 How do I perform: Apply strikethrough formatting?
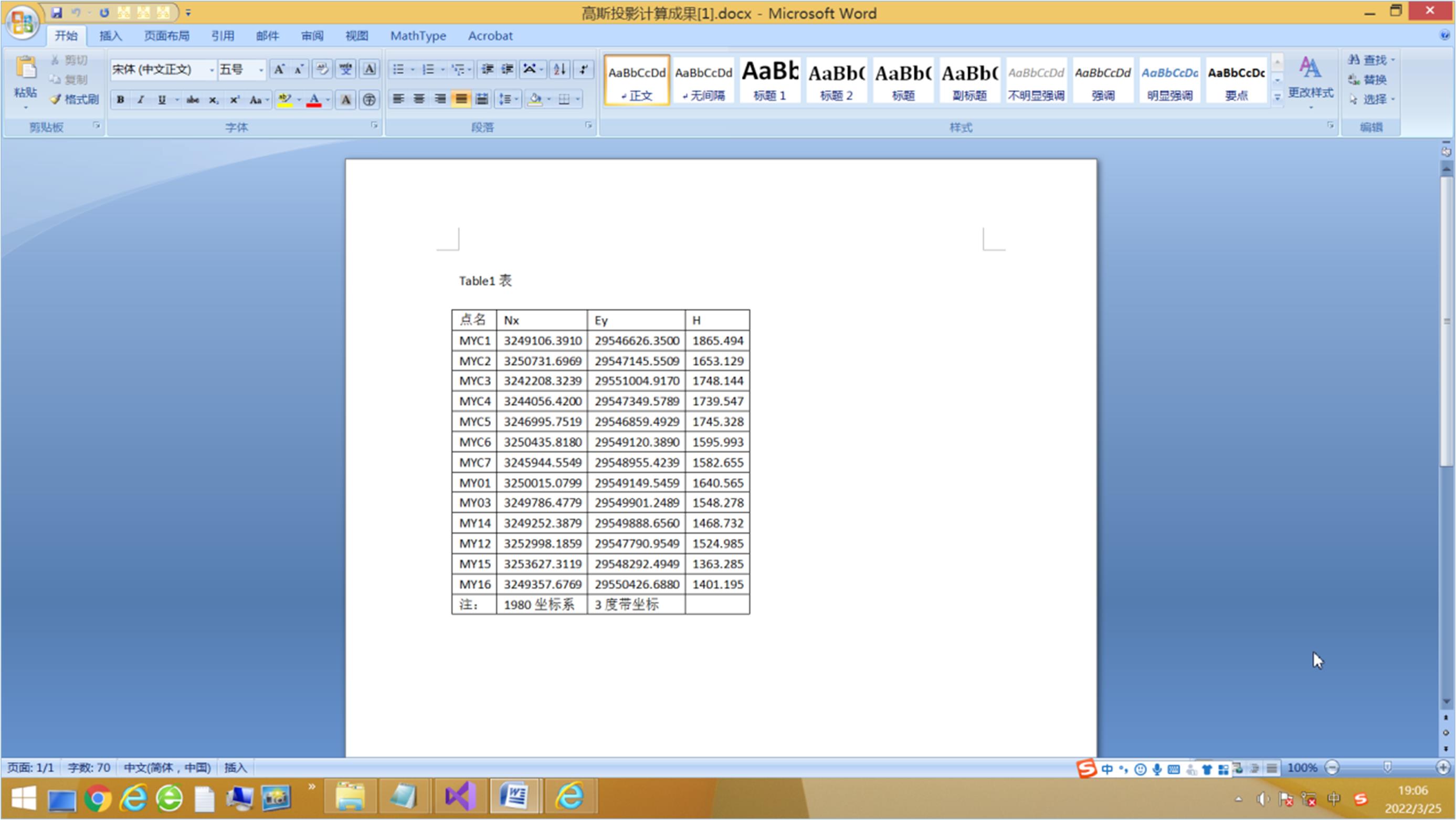point(193,100)
